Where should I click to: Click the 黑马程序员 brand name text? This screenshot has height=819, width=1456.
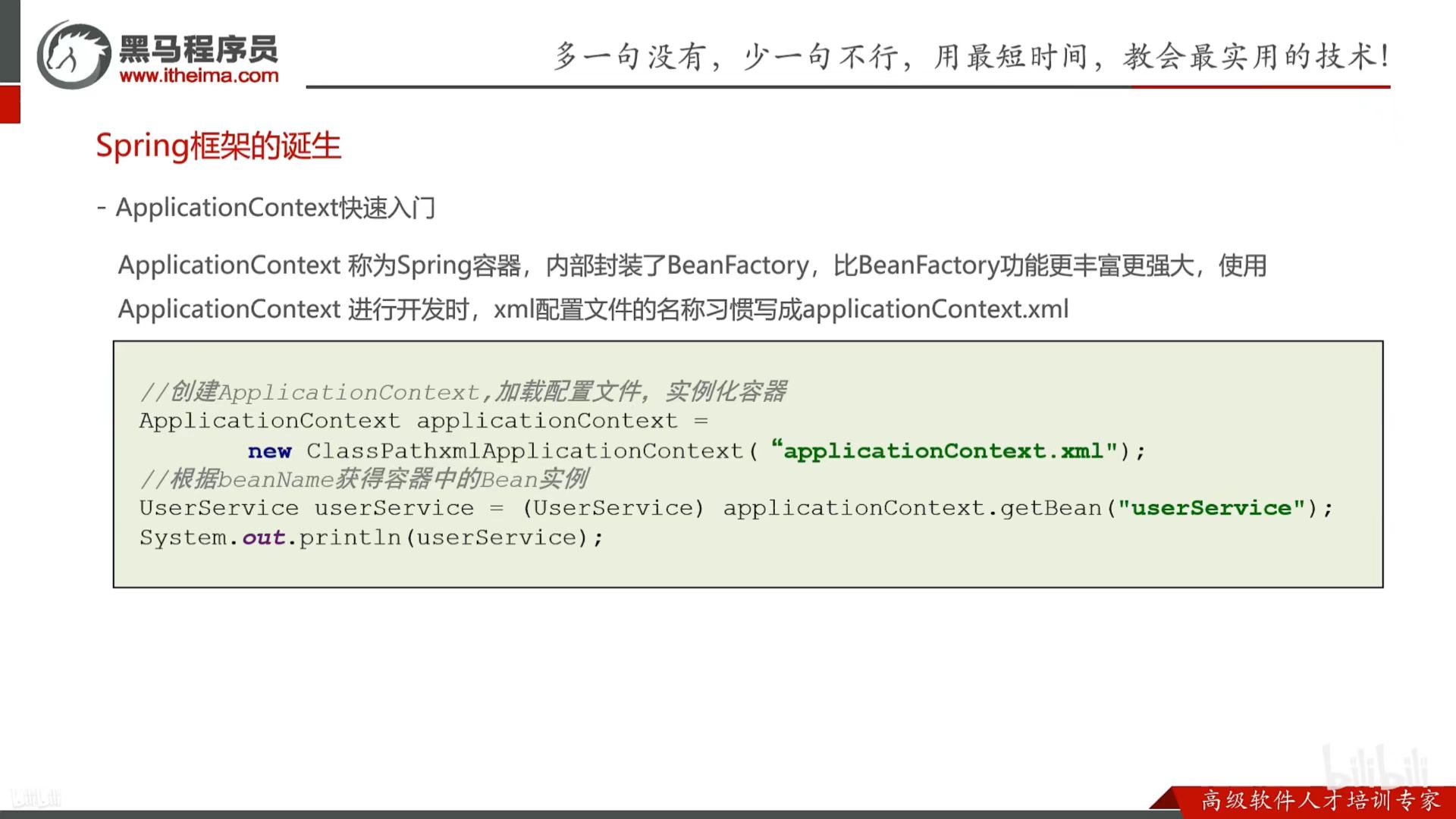pos(199,49)
